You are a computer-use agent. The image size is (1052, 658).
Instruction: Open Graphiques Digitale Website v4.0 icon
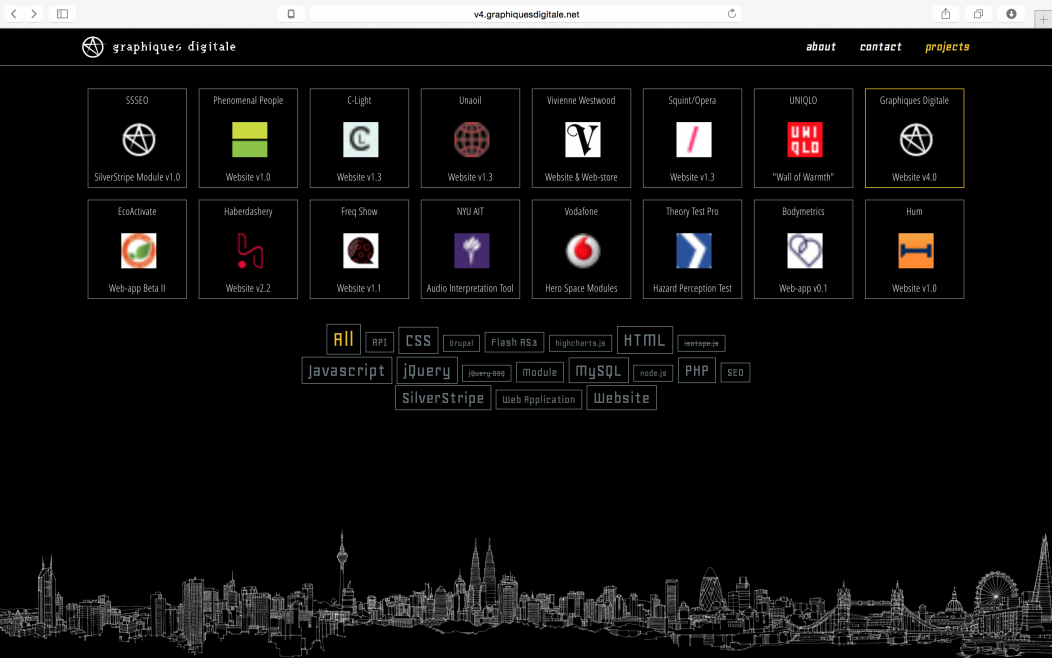click(916, 140)
